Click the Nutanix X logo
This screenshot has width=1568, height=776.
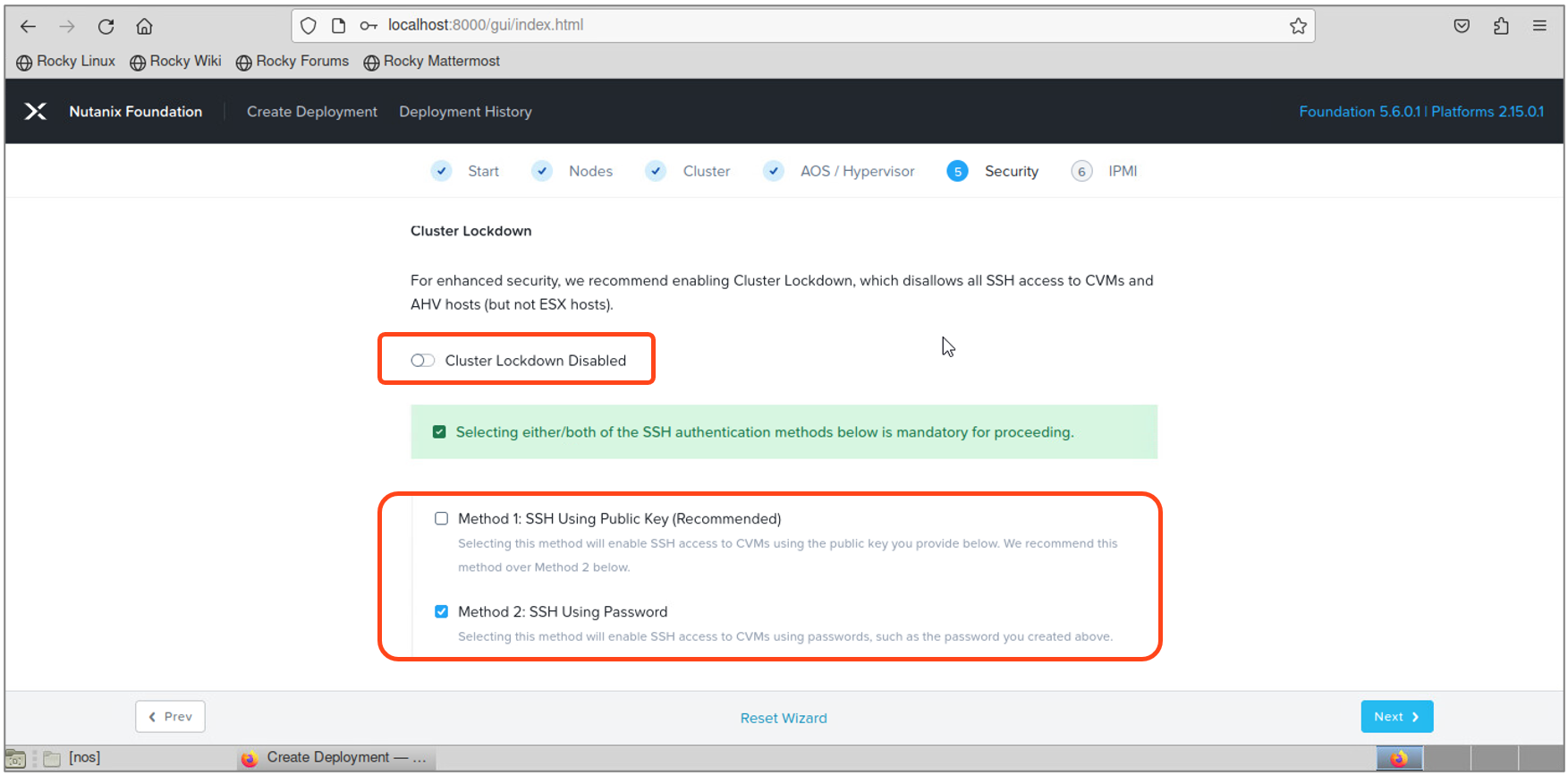[36, 111]
